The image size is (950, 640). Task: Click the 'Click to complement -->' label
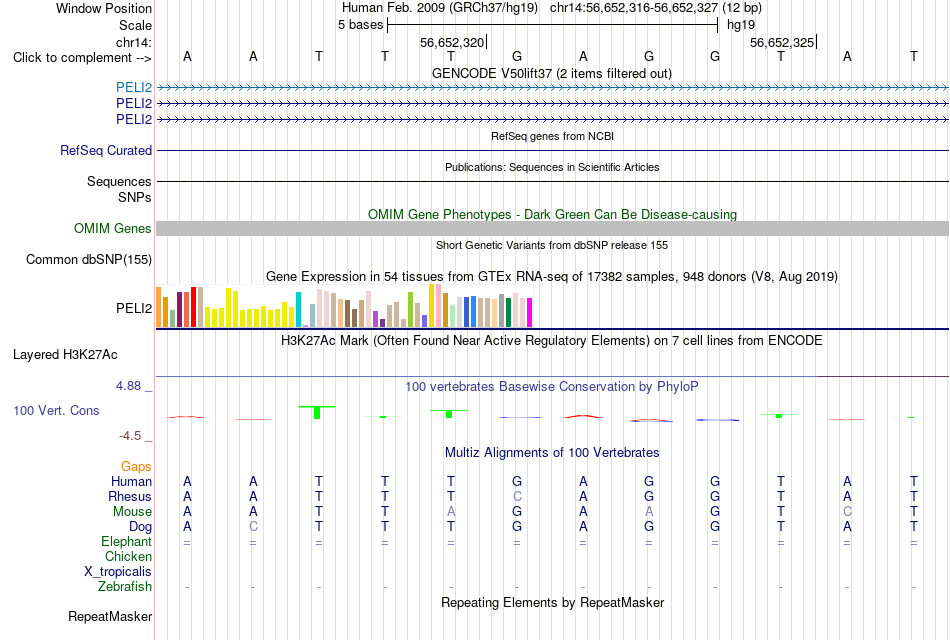82,58
